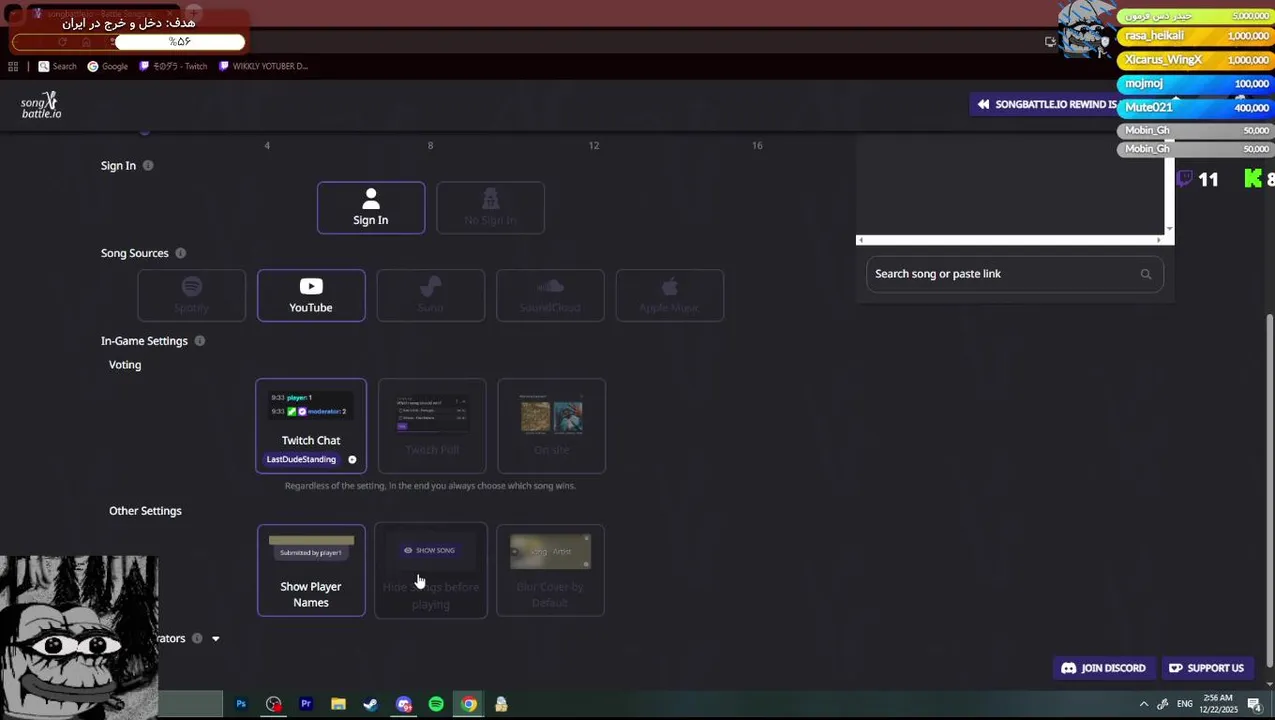Click the ENG language indicator
Image resolution: width=1275 pixels, height=720 pixels.
click(1185, 704)
